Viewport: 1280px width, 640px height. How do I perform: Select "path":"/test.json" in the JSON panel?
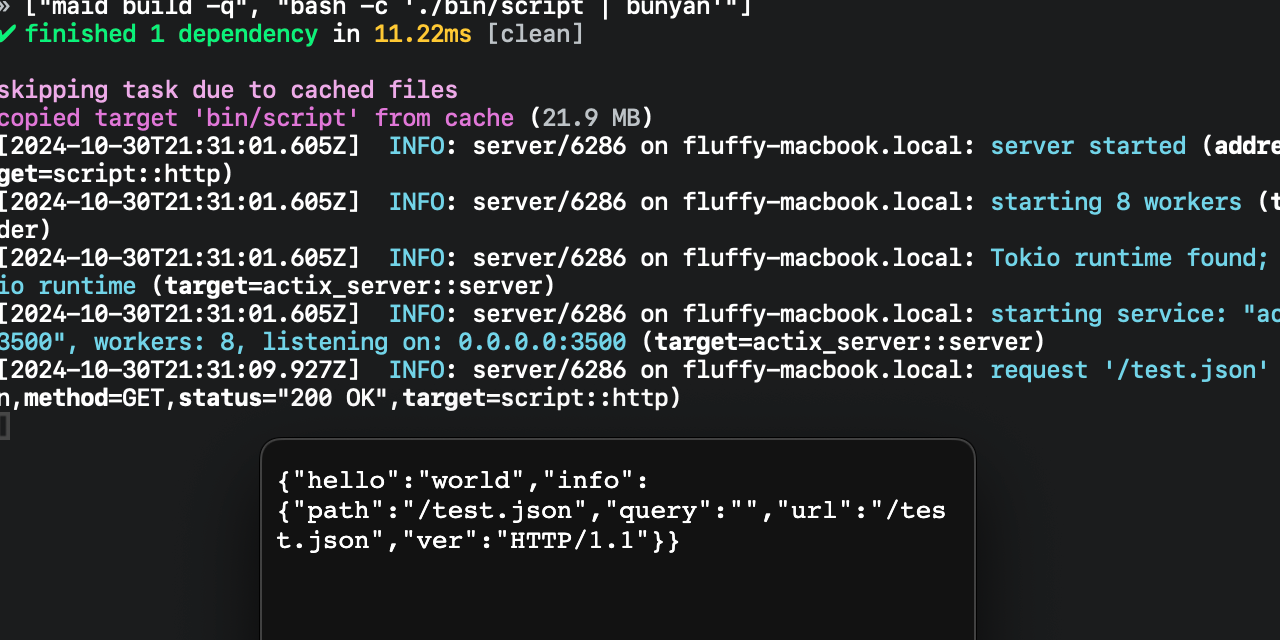[439, 511]
